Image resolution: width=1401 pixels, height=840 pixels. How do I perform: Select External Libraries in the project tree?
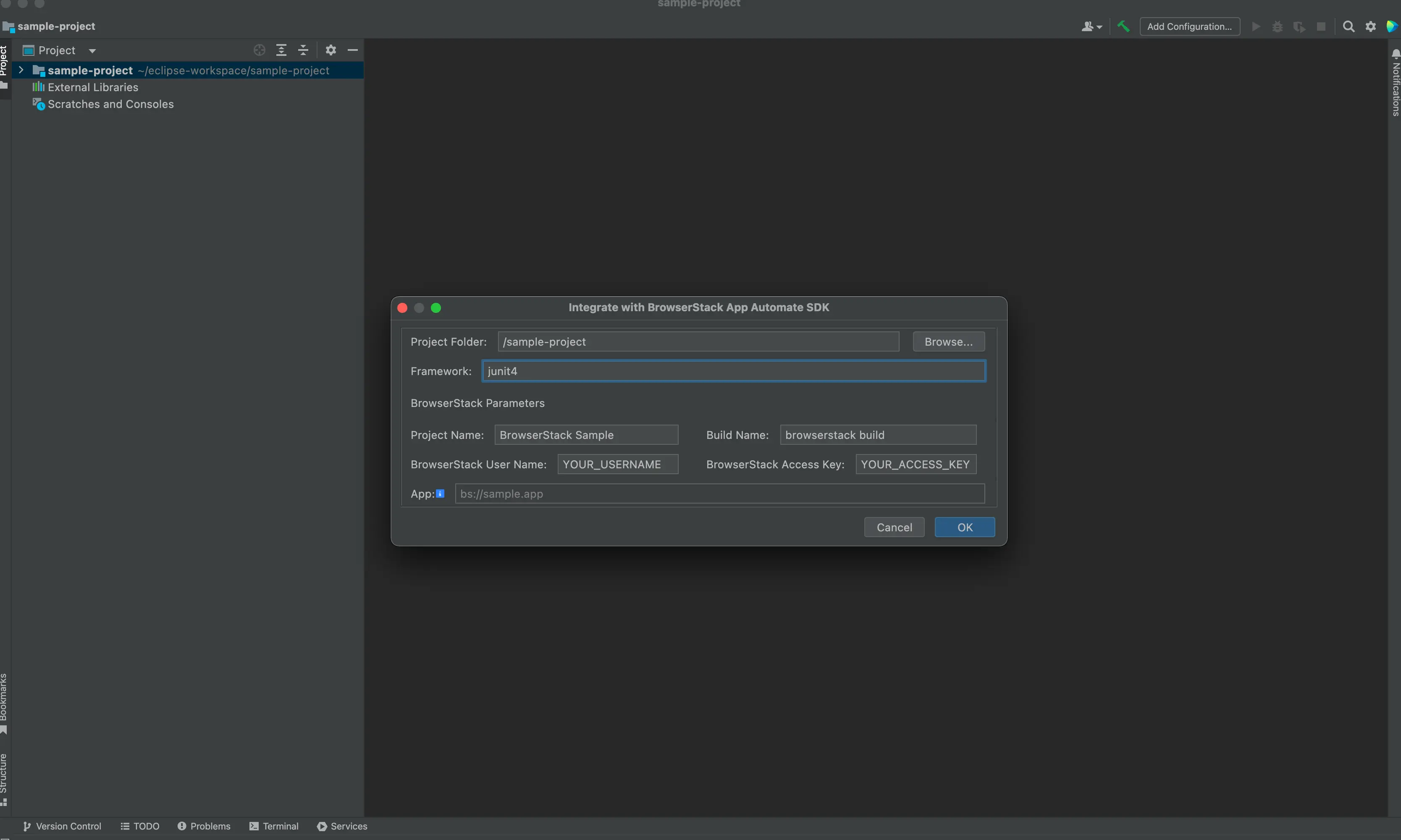click(x=93, y=87)
